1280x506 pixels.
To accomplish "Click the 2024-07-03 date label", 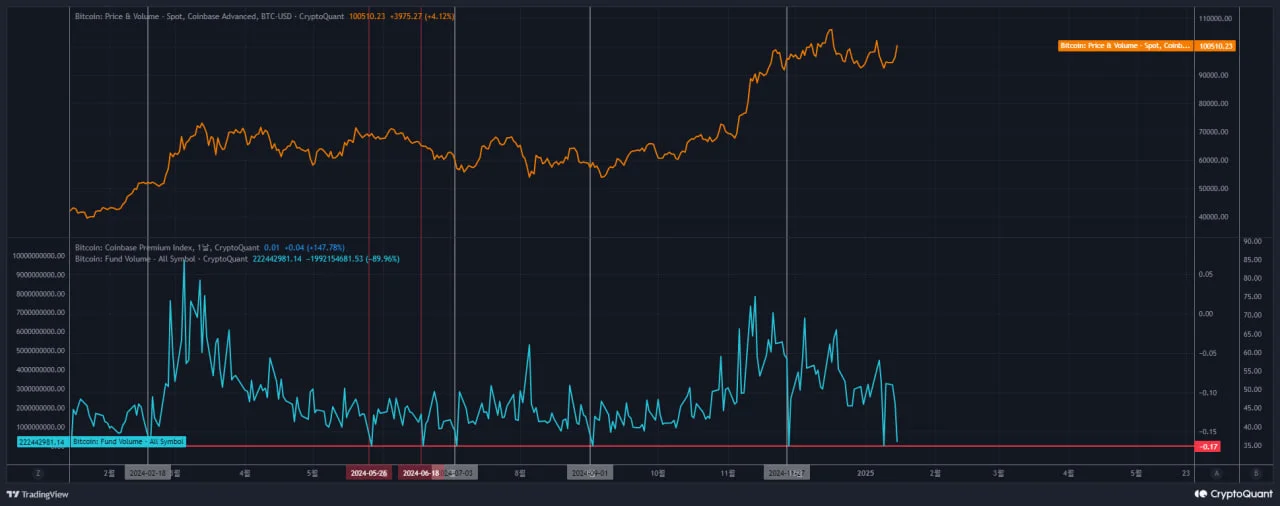I will 460,473.
